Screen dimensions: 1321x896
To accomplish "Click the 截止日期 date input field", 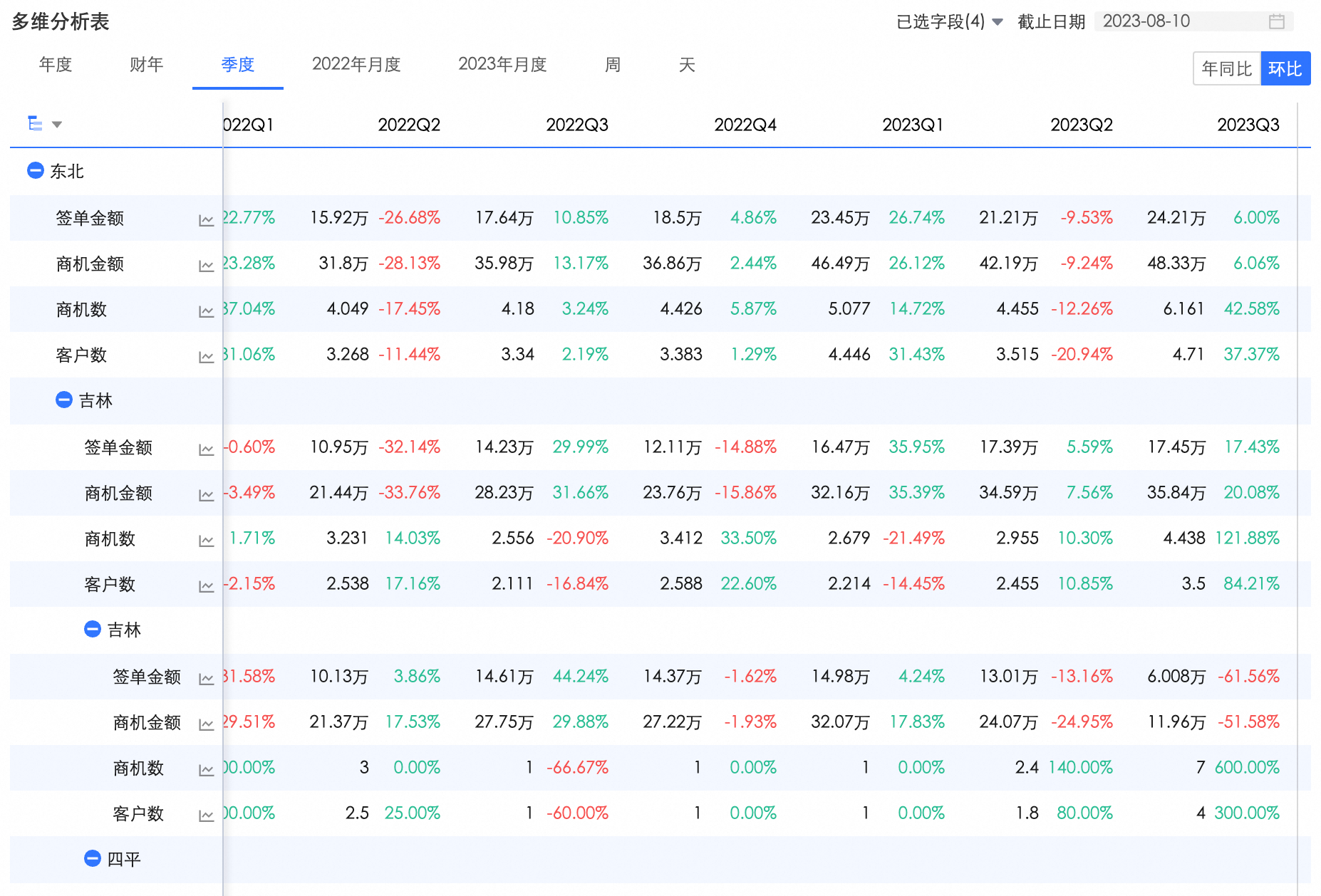I will pos(1183,22).
